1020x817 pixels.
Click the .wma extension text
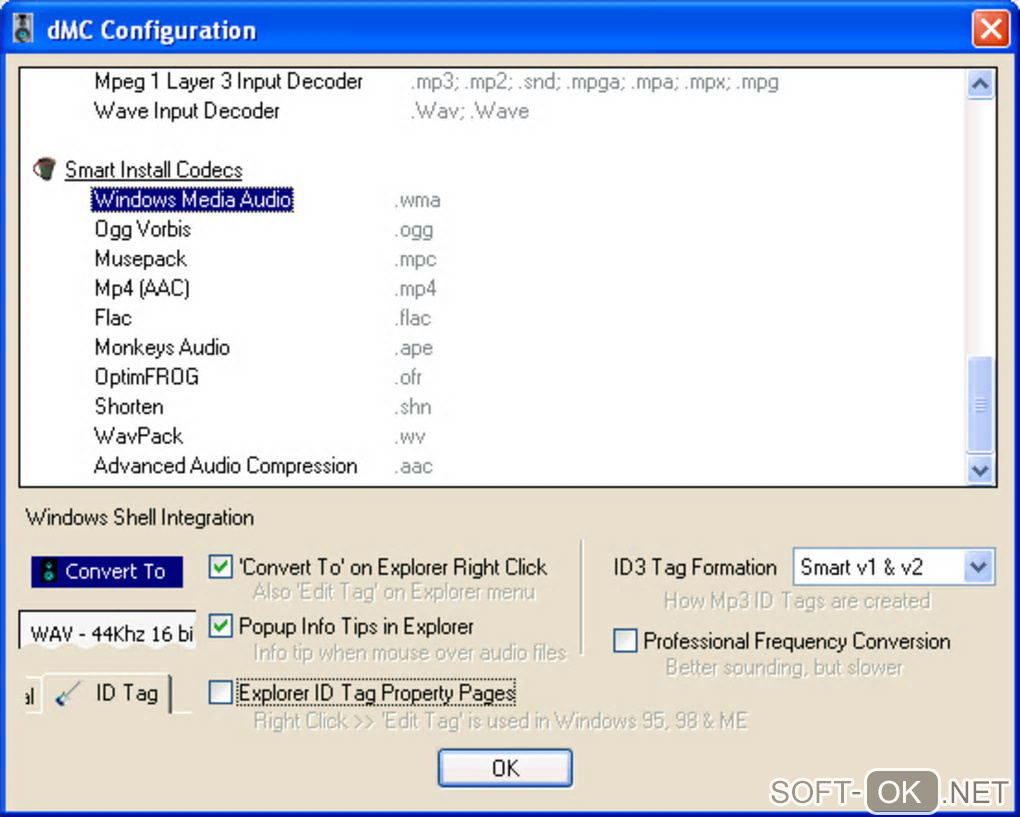[x=417, y=200]
